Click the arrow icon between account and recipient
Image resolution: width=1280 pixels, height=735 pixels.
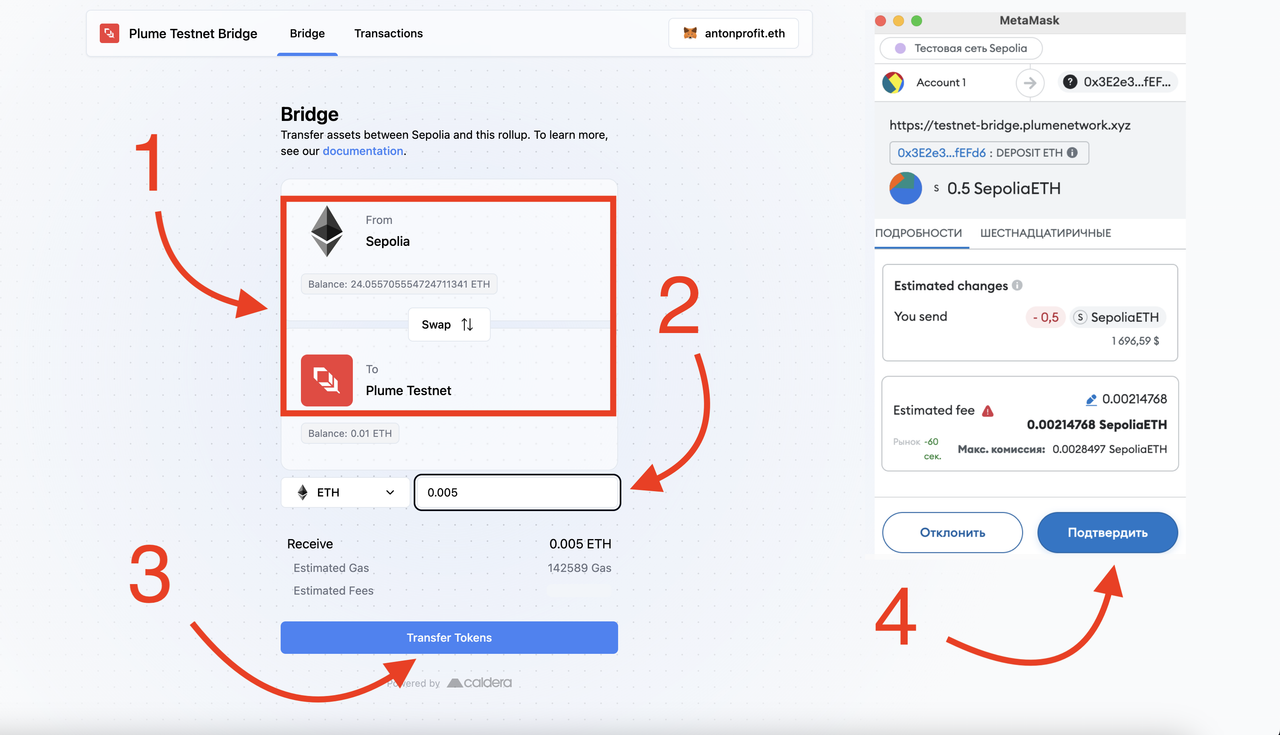[1030, 83]
